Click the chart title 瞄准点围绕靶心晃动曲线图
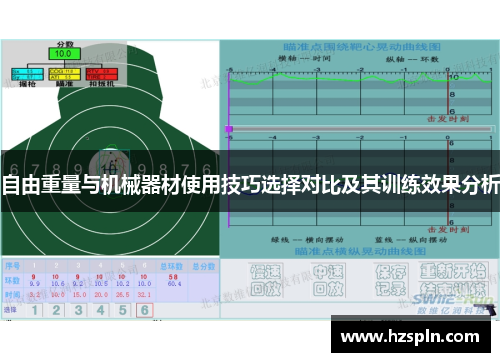 [x=362, y=47]
